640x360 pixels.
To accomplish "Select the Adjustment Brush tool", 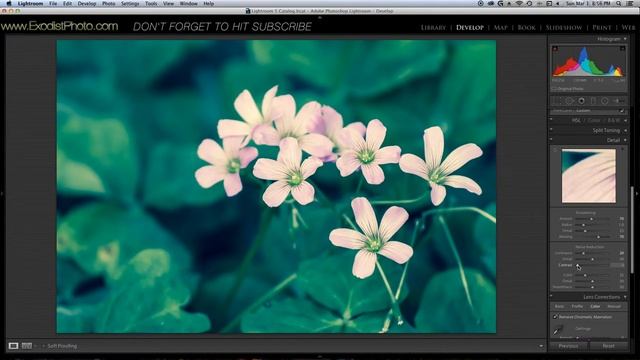I will [618, 101].
